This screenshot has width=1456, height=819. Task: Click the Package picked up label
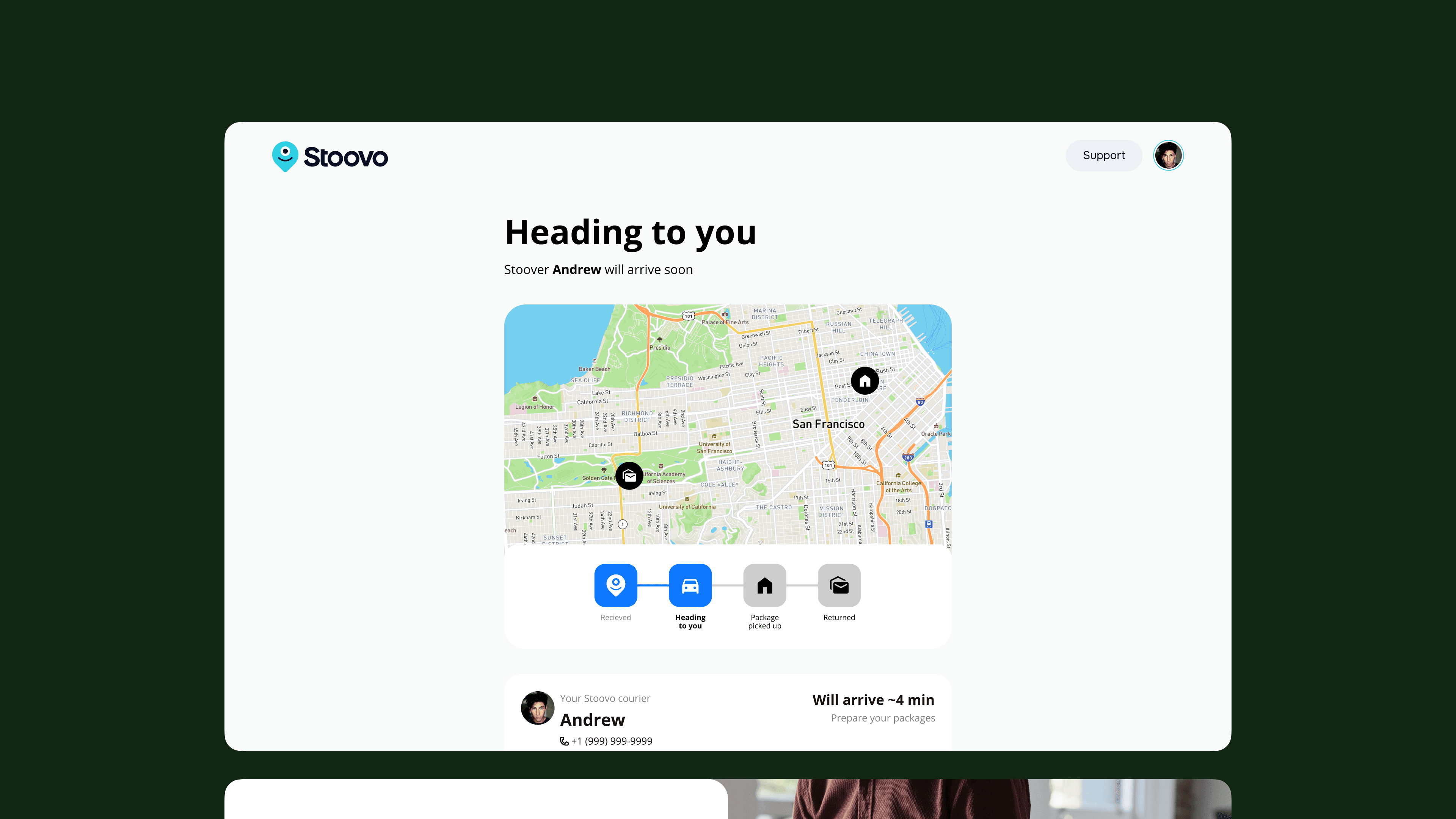764,621
